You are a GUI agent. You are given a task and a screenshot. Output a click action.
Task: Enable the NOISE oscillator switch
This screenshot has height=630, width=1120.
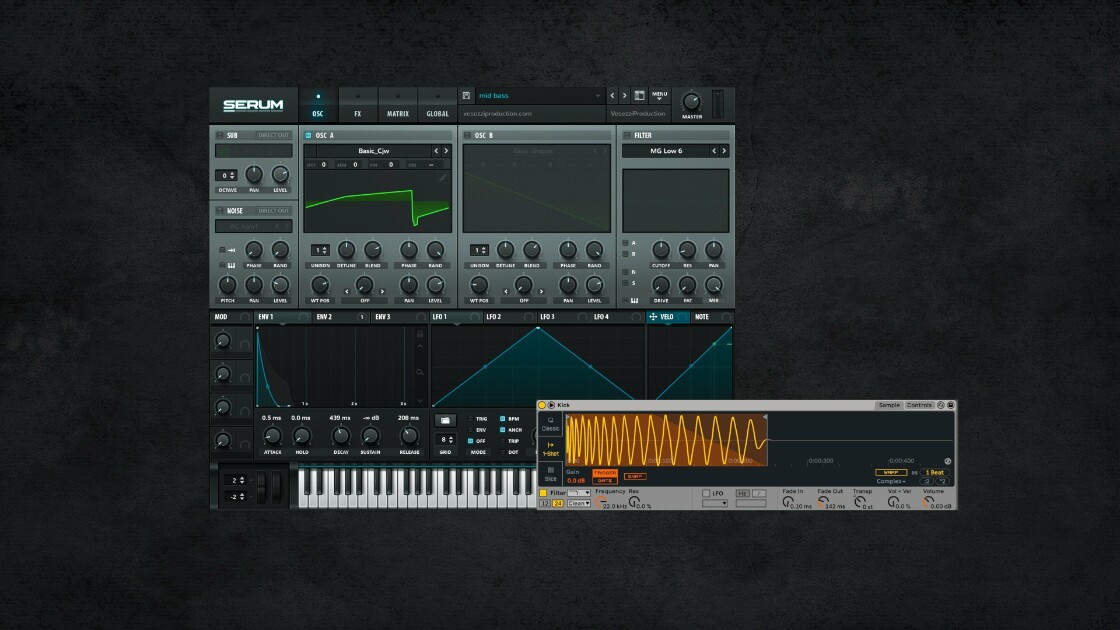[219, 211]
